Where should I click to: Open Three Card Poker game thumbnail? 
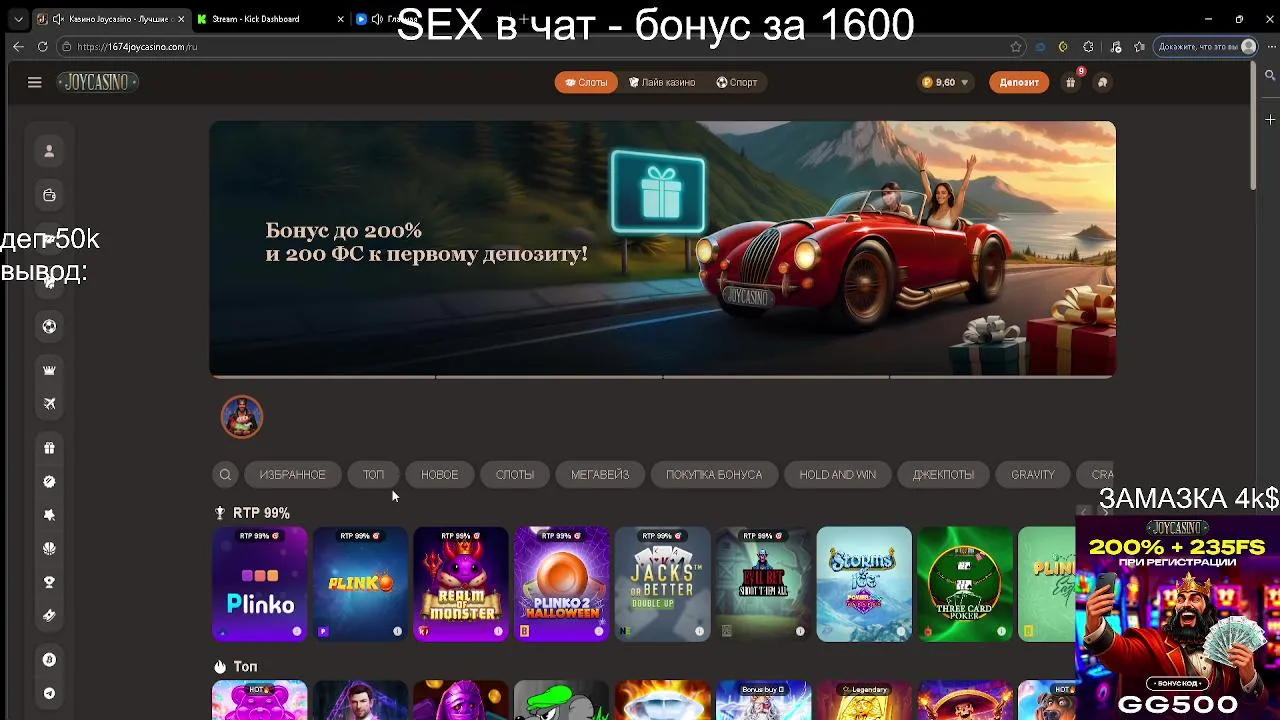pos(965,584)
